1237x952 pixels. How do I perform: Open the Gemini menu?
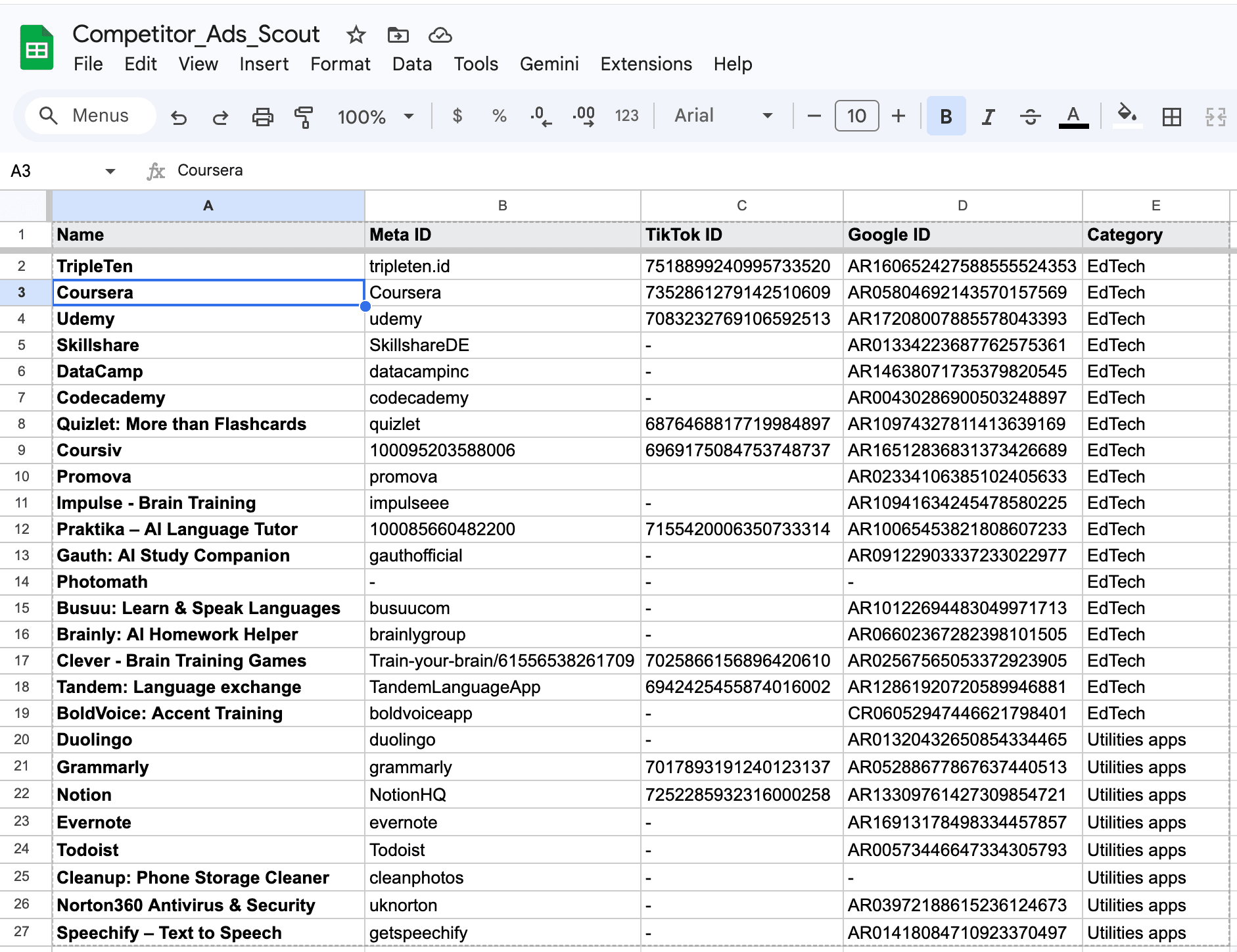549,64
